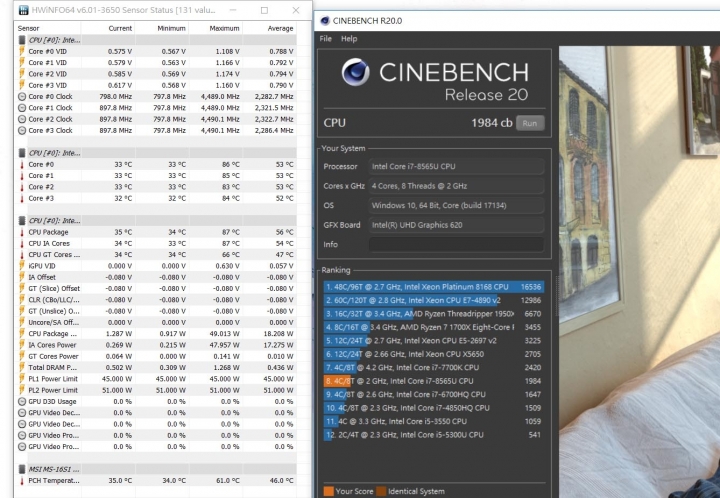
Task: Select the Intel Xeon Platinum 8168 ranking entry
Action: (432, 286)
